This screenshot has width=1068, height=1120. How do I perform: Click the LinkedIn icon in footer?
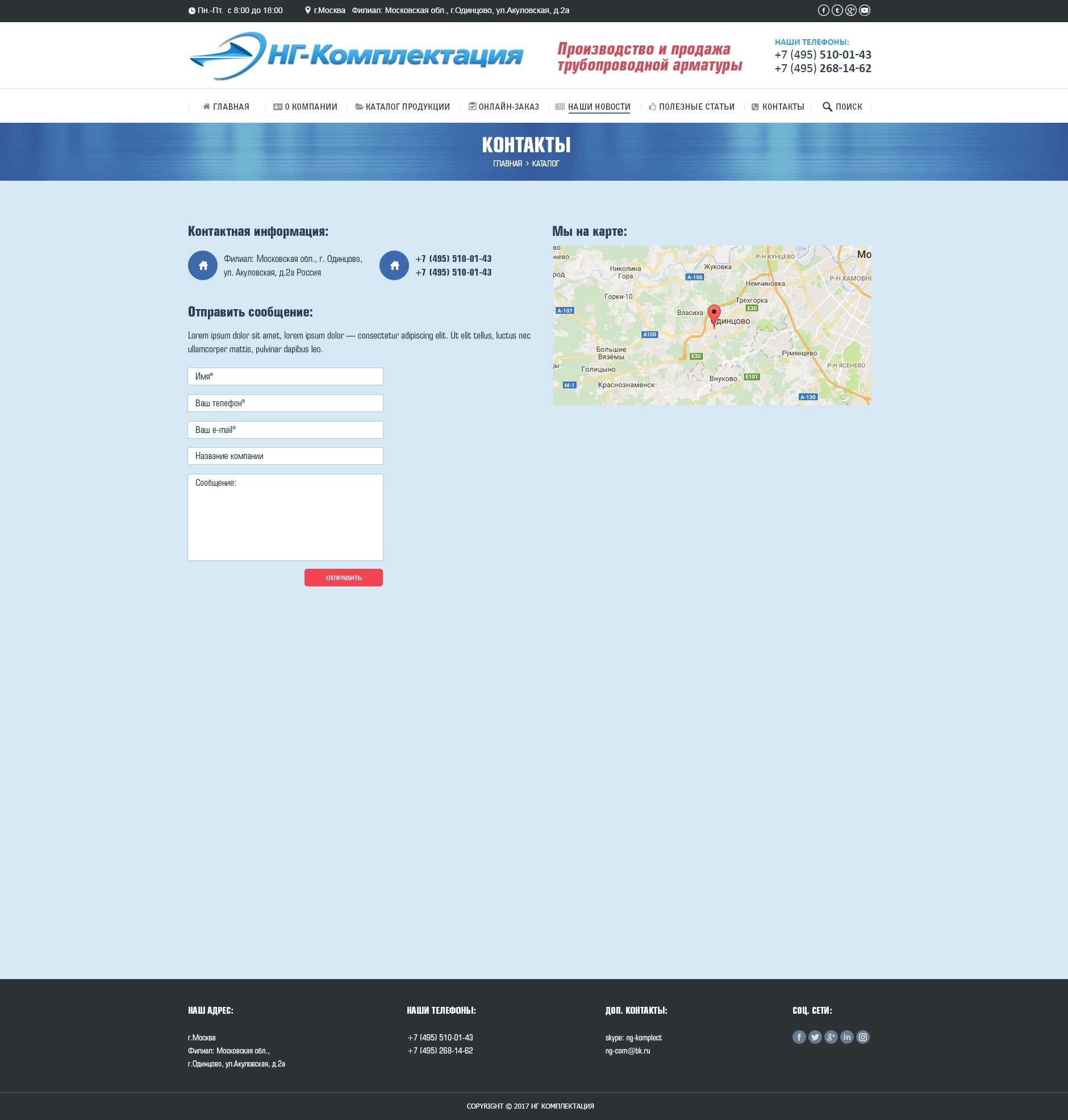(846, 1037)
